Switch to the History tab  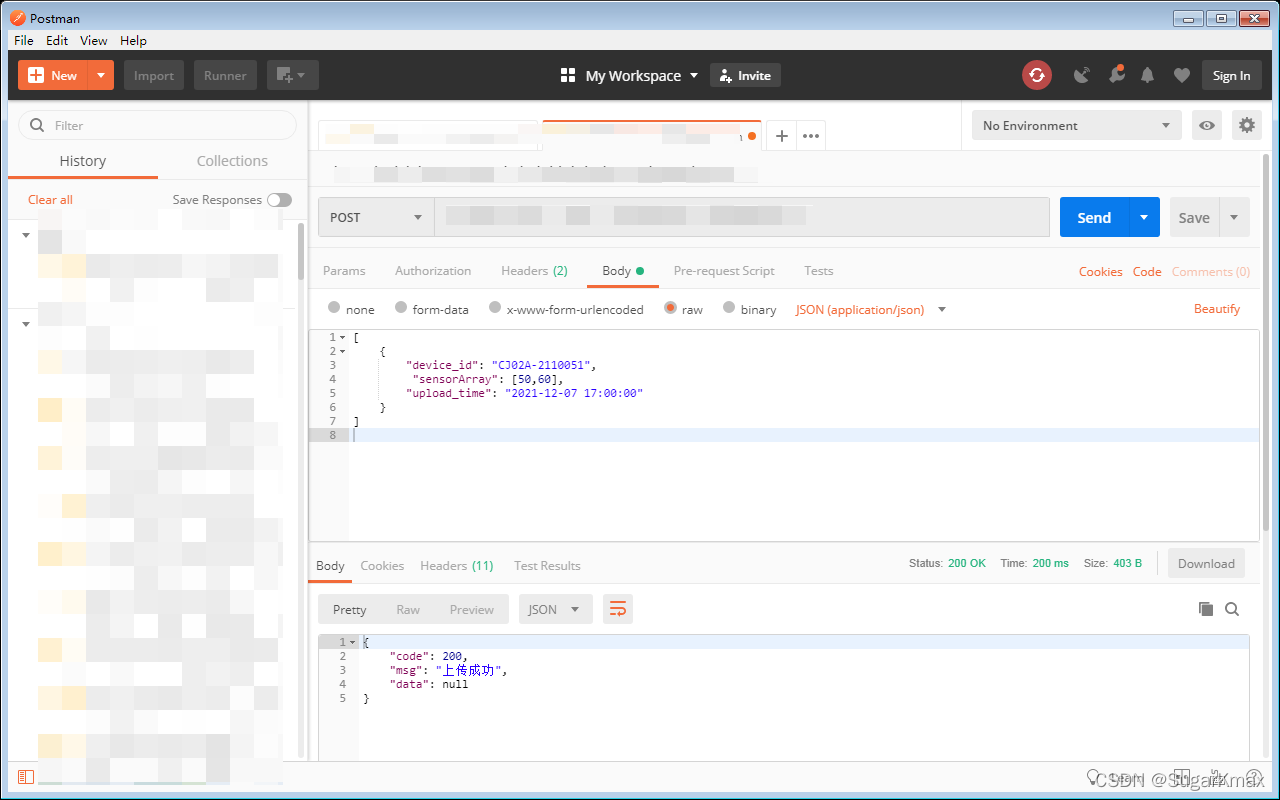click(x=83, y=161)
